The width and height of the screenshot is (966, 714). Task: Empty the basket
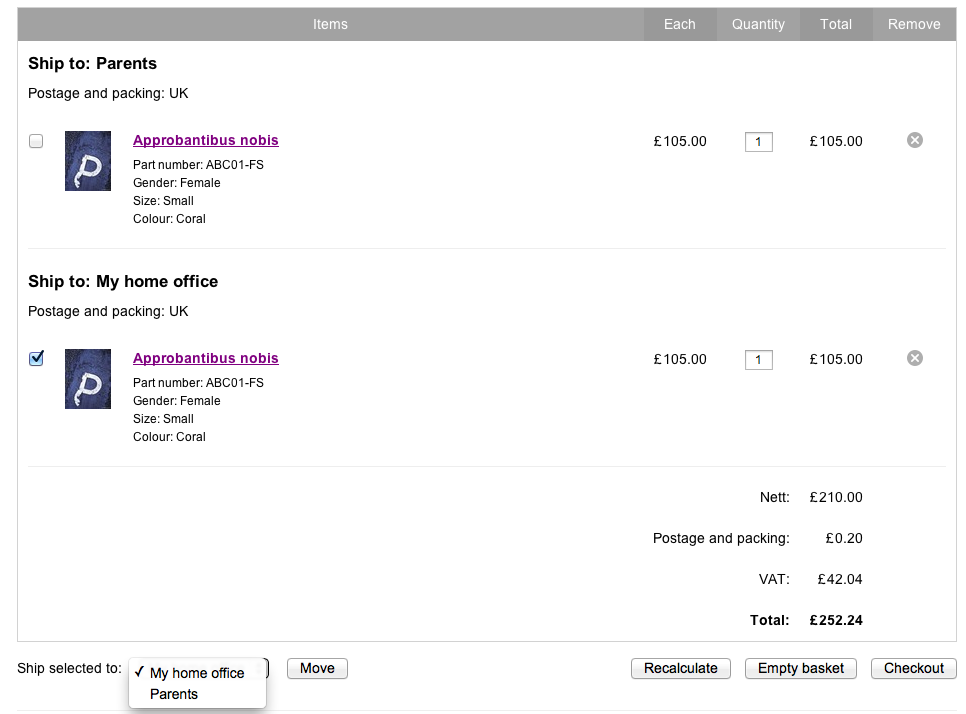(x=800, y=668)
